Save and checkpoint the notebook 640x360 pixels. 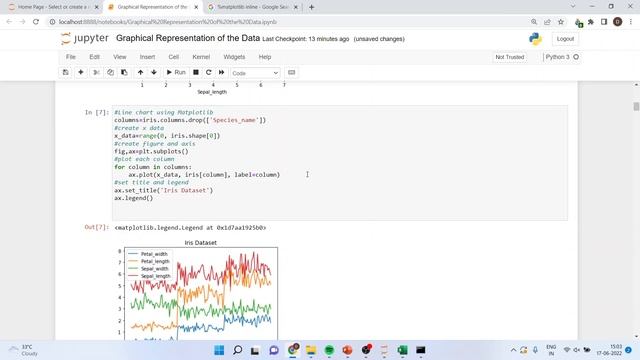[65, 73]
